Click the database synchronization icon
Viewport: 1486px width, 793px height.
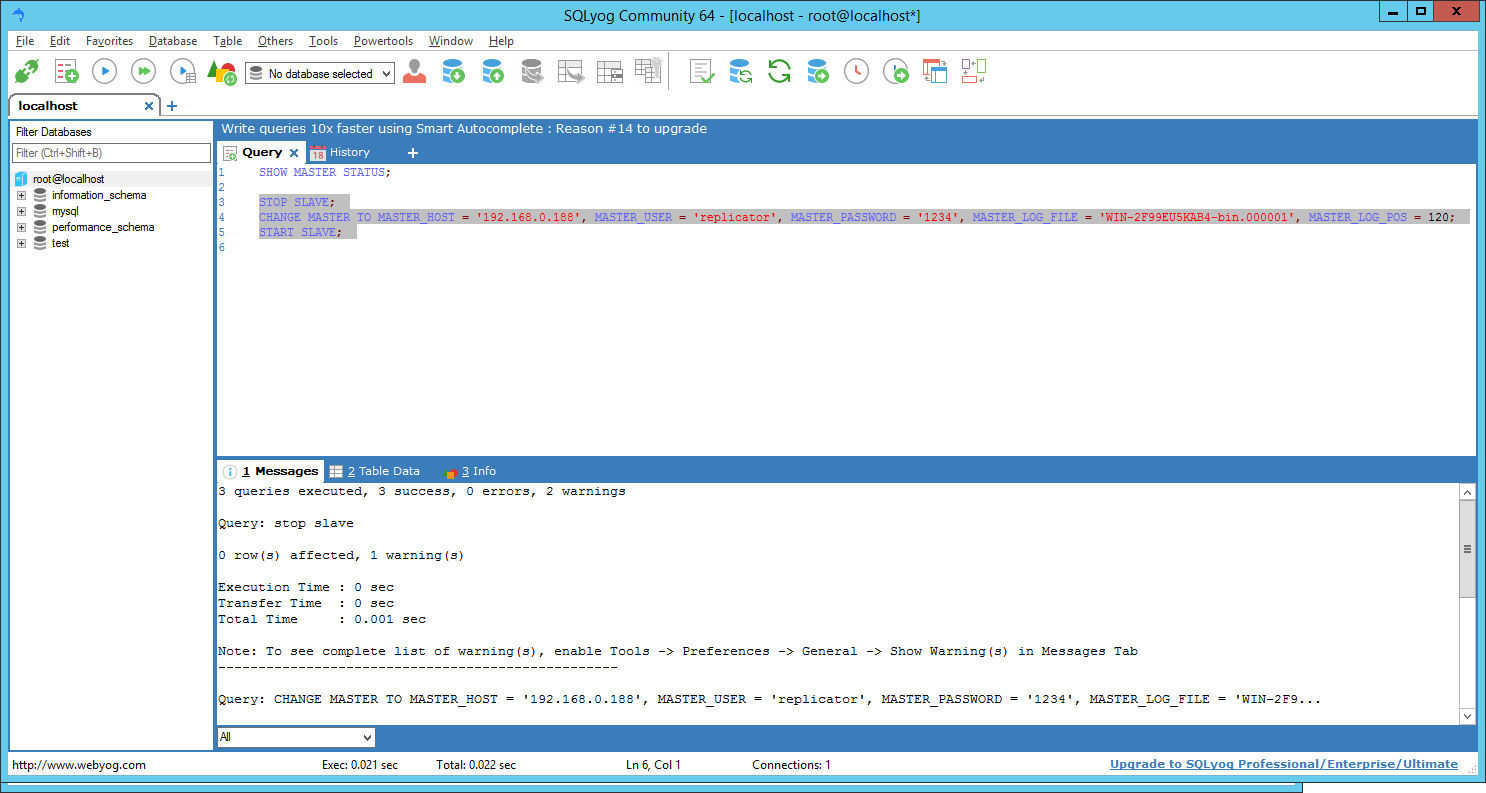[741, 72]
